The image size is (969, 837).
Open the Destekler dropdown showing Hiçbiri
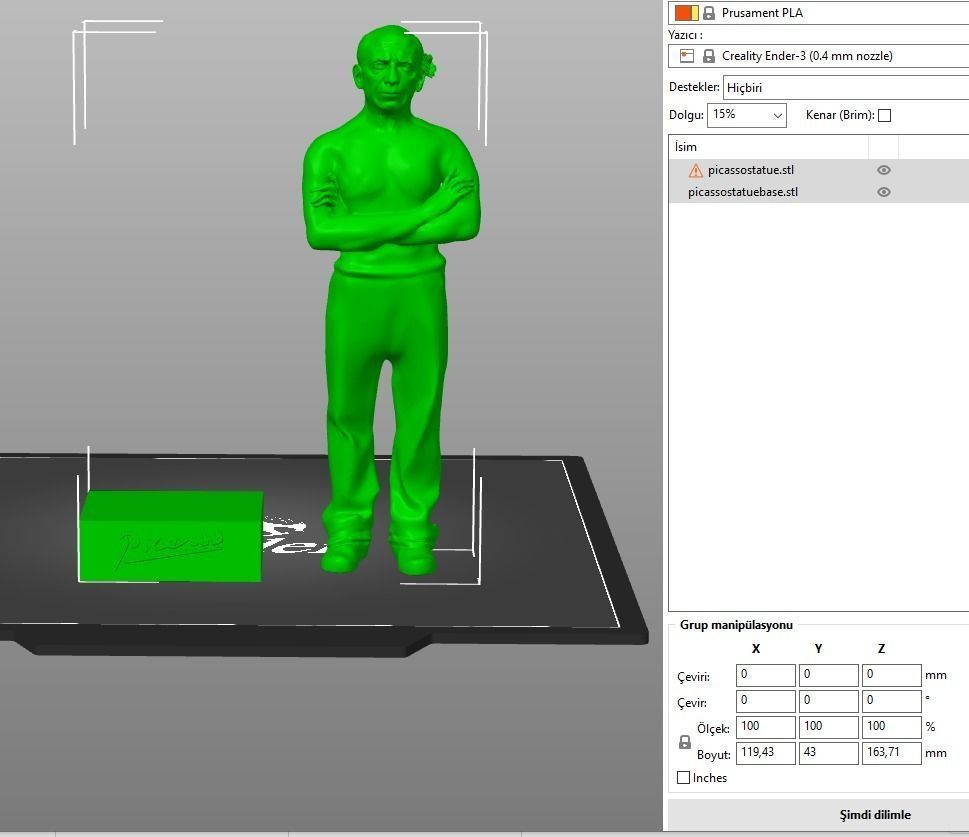coord(846,88)
